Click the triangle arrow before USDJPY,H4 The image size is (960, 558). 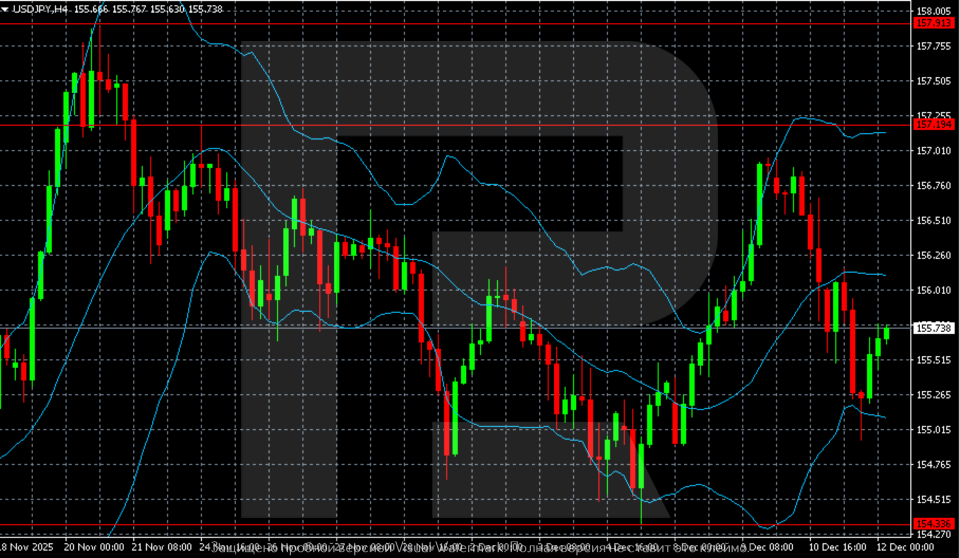click(6, 9)
